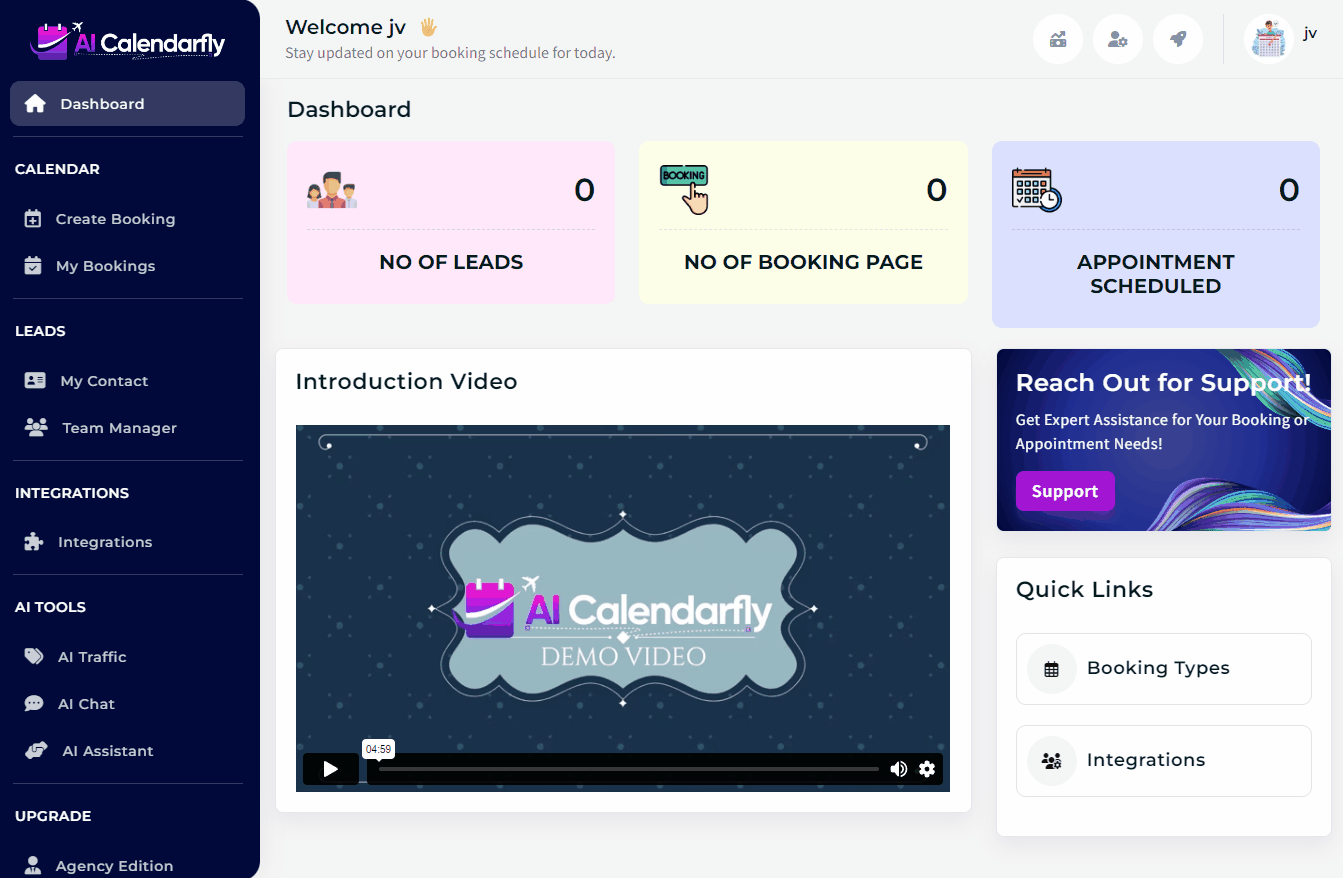Open Integrations quick link
1343x878 pixels.
pyautogui.click(x=1164, y=761)
